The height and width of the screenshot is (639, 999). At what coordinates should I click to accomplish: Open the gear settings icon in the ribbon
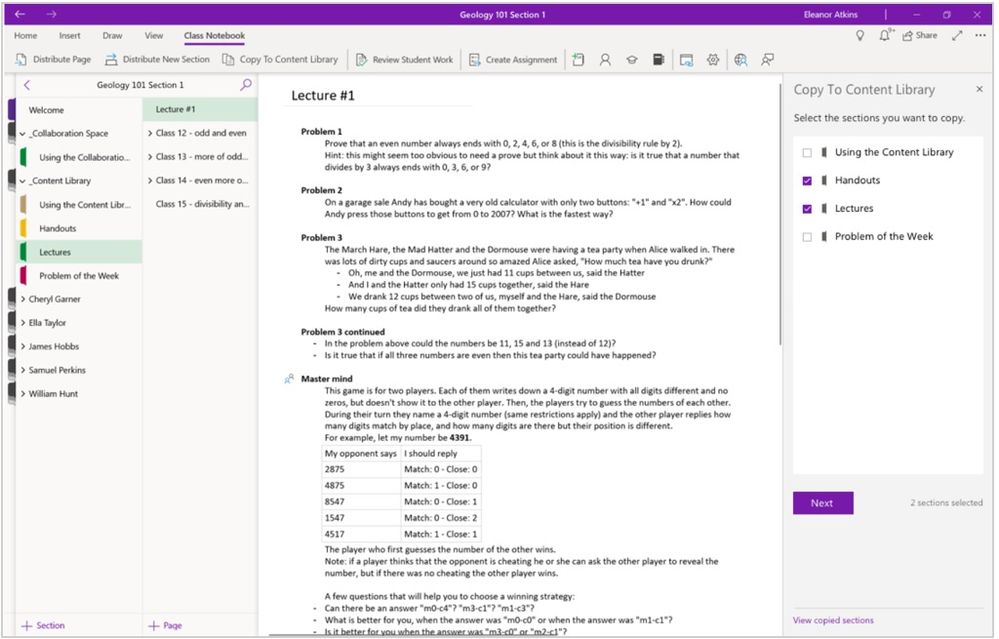(x=713, y=59)
